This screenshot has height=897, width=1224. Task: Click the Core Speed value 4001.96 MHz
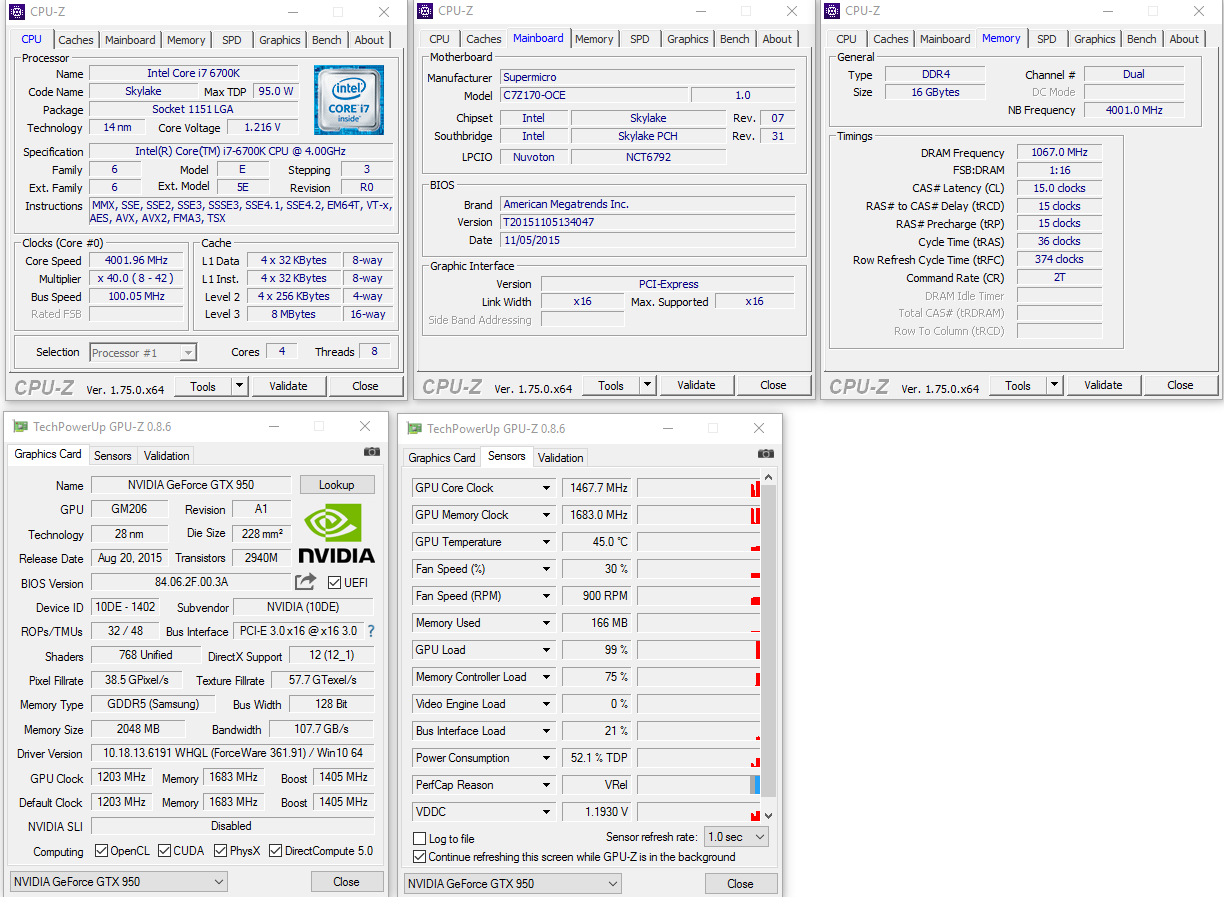click(x=137, y=260)
